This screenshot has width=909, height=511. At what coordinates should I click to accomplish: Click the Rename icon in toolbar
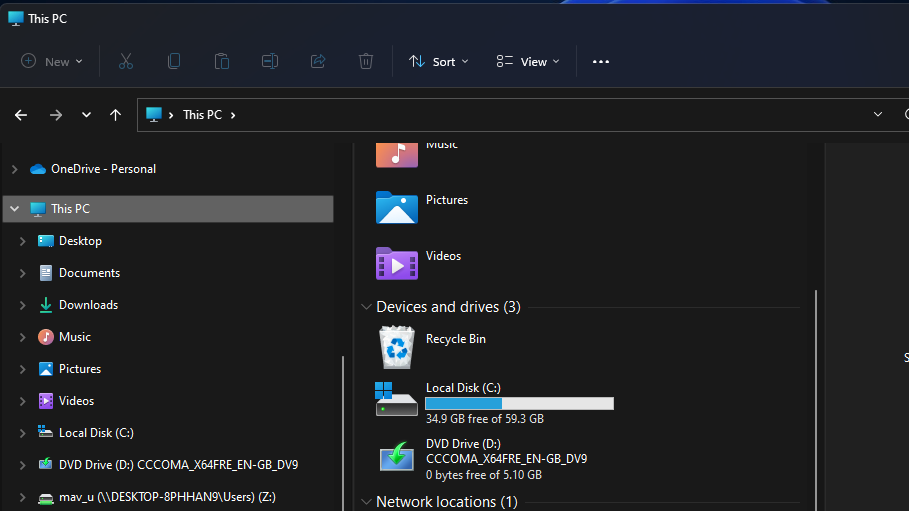[270, 61]
